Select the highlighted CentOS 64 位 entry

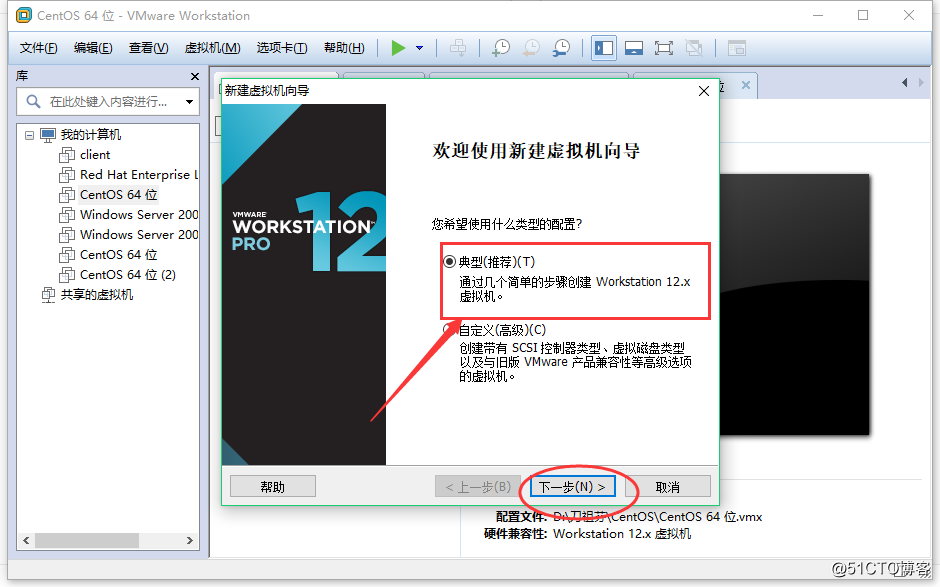pos(119,194)
